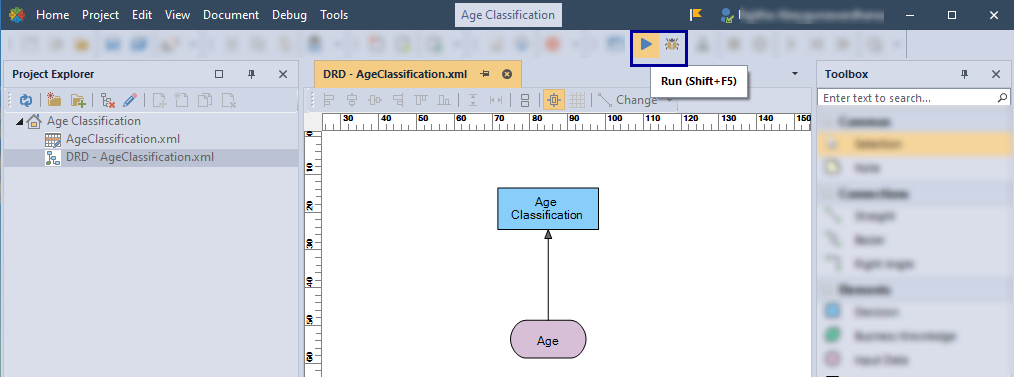Toggle snap to center alignment
The height and width of the screenshot is (377, 1014).
click(x=553, y=100)
